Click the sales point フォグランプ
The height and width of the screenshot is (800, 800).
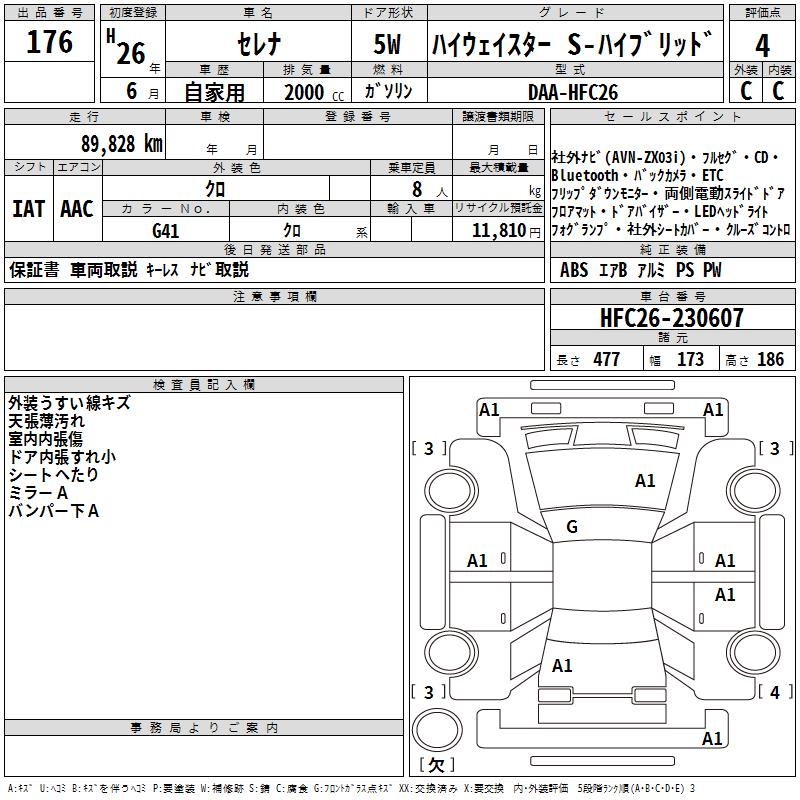click(x=580, y=230)
